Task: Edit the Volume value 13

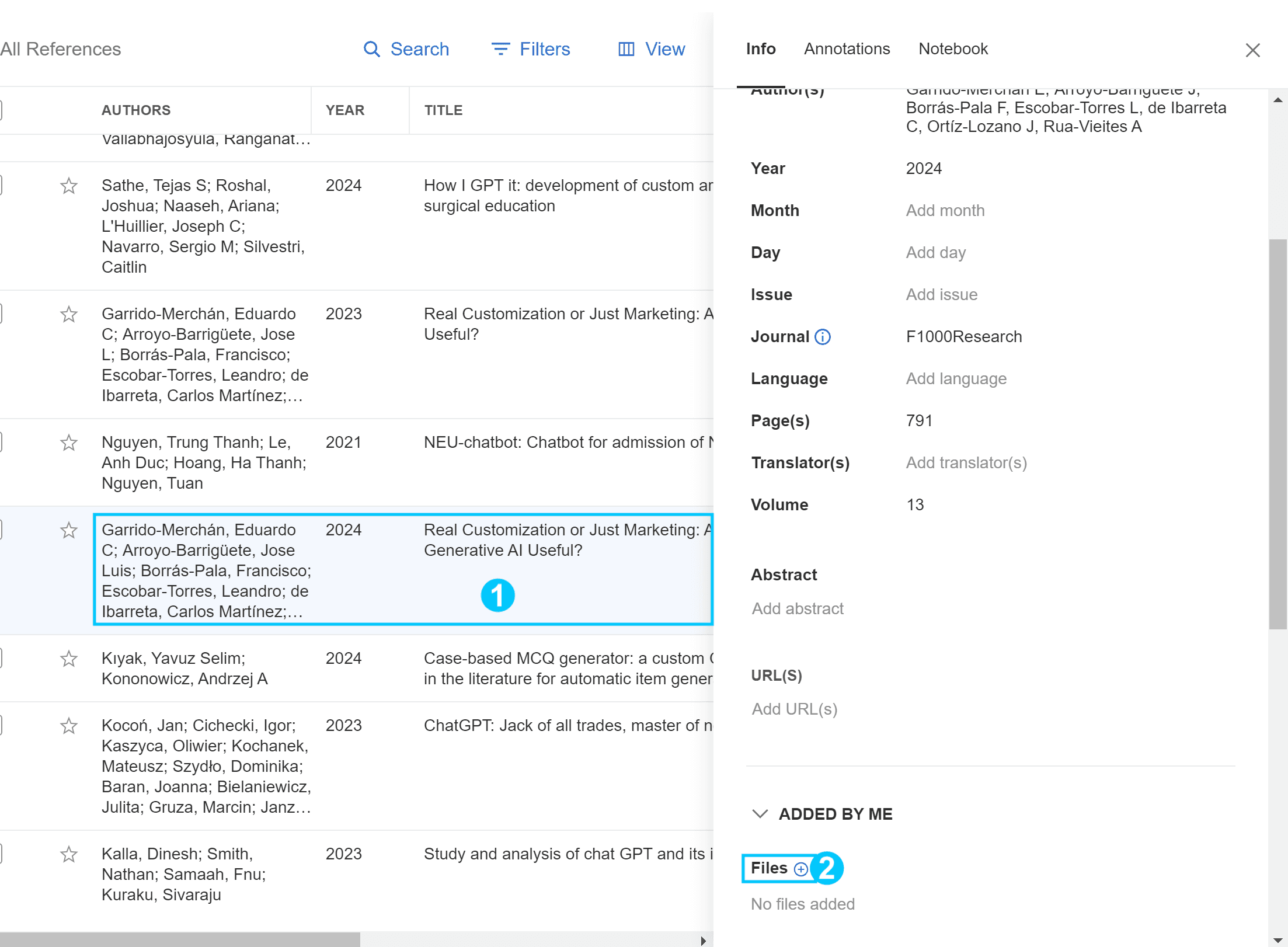Action: coord(915,505)
